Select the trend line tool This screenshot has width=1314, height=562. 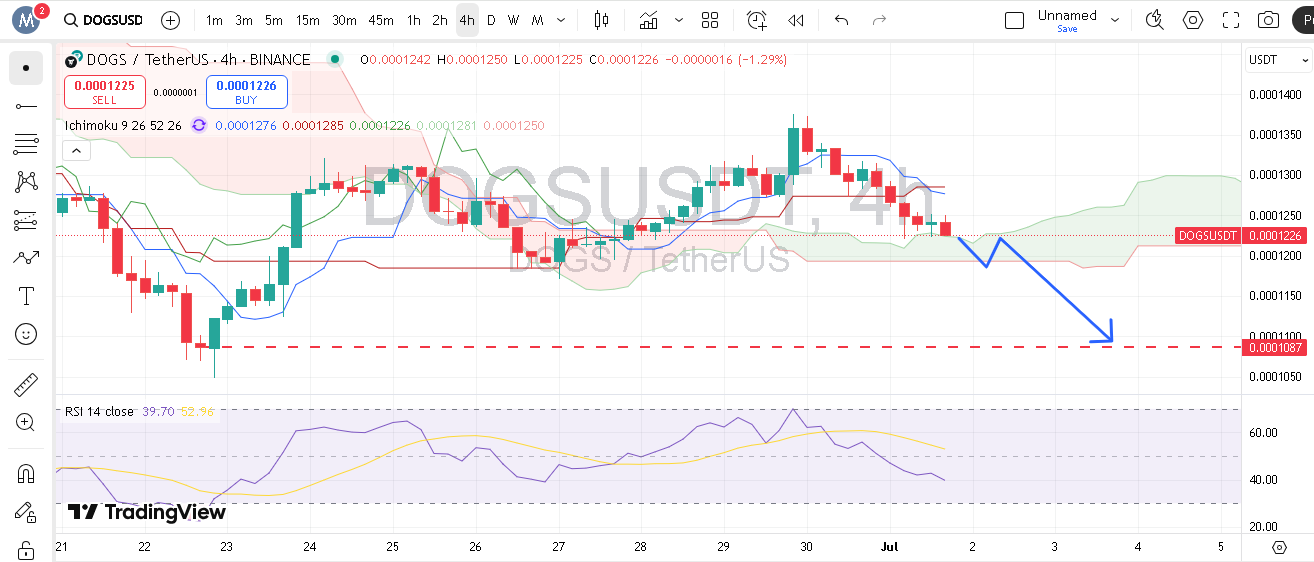point(26,106)
